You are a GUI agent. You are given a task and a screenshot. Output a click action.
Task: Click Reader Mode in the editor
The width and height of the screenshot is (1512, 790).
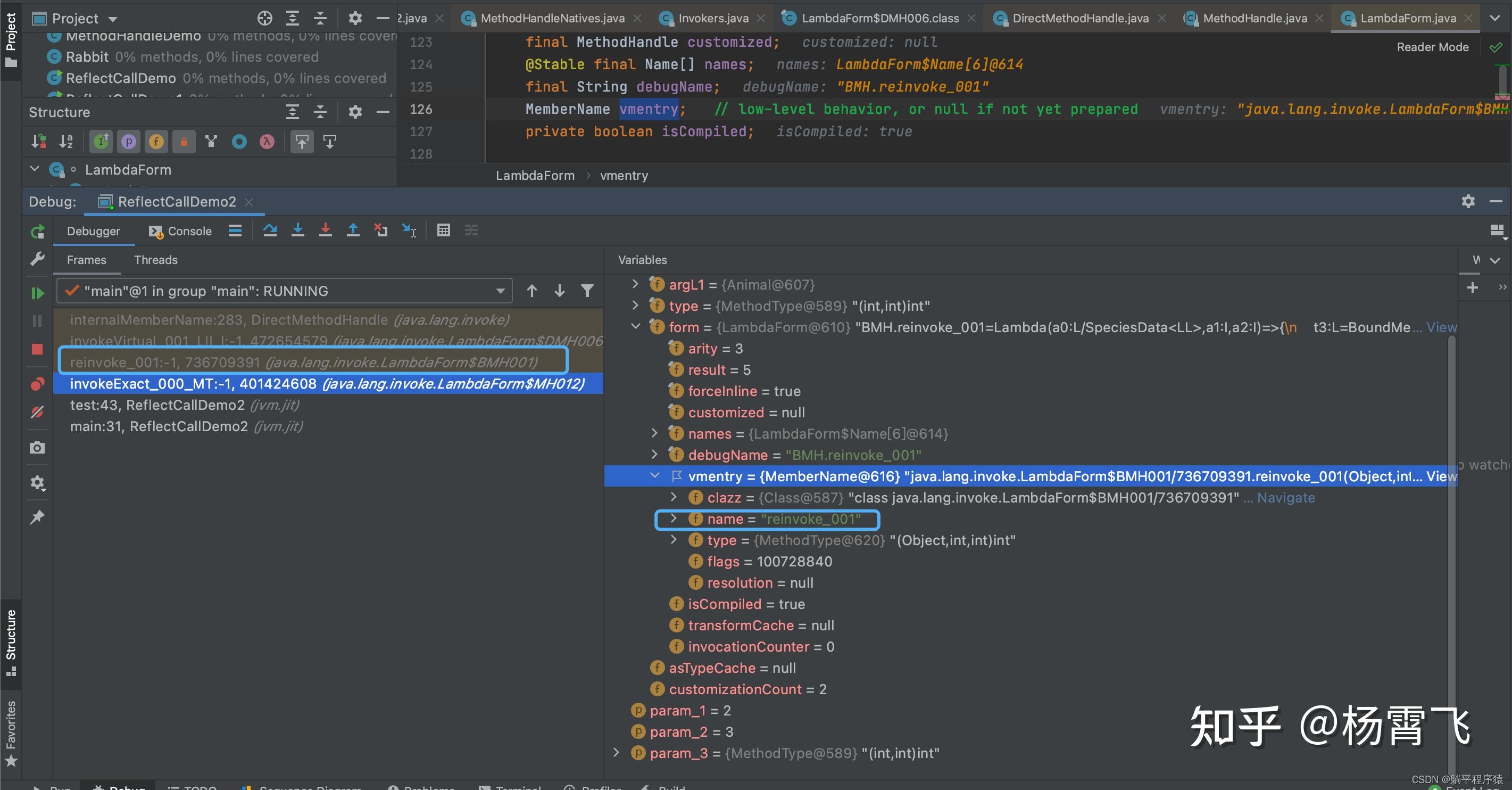point(1432,47)
